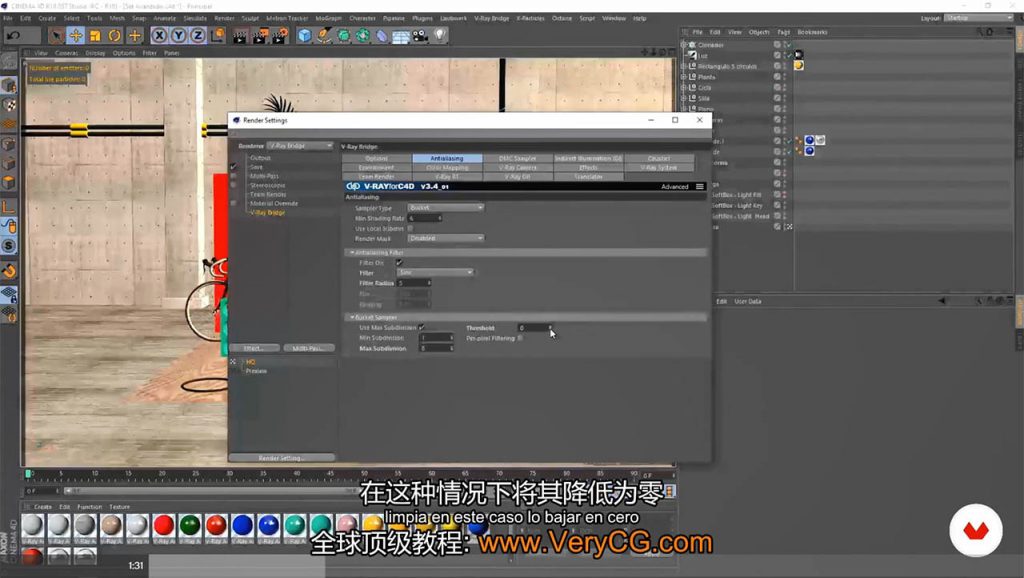Viewport: 1024px width, 578px height.
Task: Click the Filter Radius field
Action: (x=414, y=283)
